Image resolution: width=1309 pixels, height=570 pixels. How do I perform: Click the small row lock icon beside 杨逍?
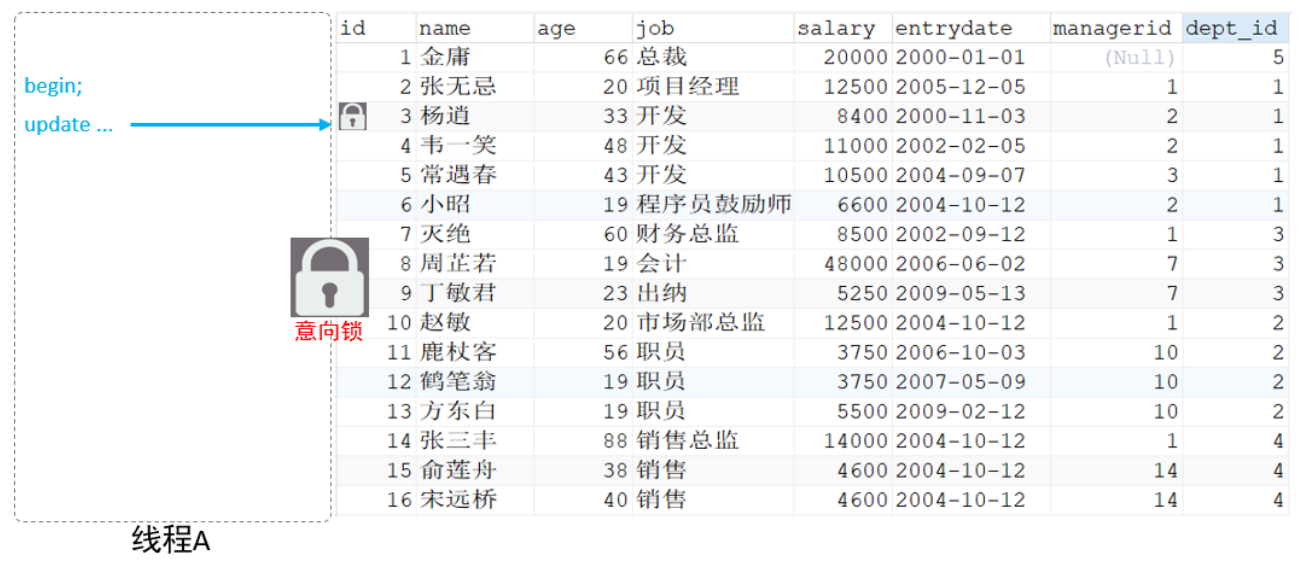pos(352,117)
